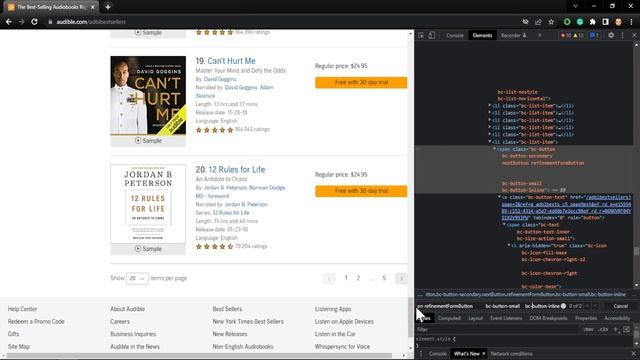The width and height of the screenshot is (640, 360).
Task: Open the Chrome three-dot menu
Action: (631, 22)
